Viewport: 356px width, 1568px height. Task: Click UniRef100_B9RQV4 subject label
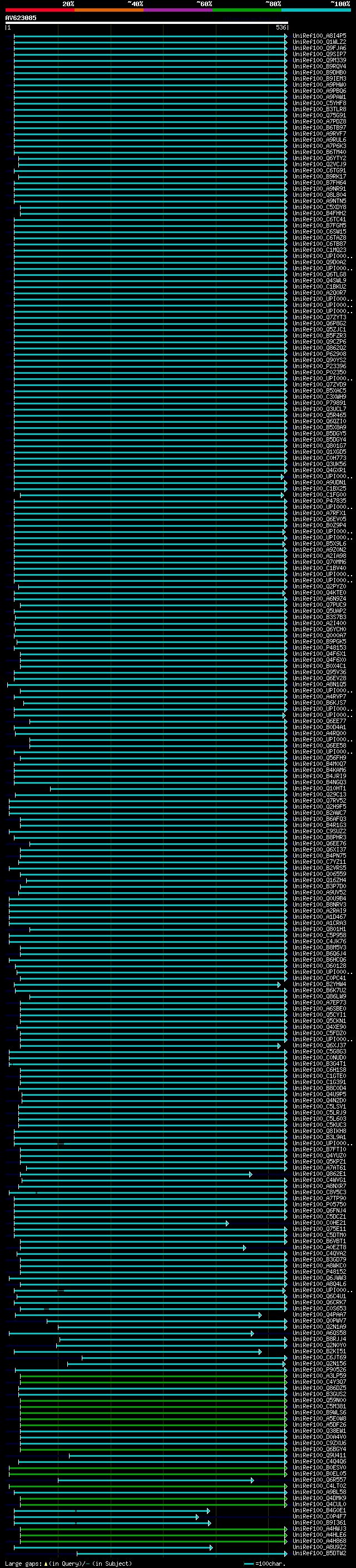(319, 66)
